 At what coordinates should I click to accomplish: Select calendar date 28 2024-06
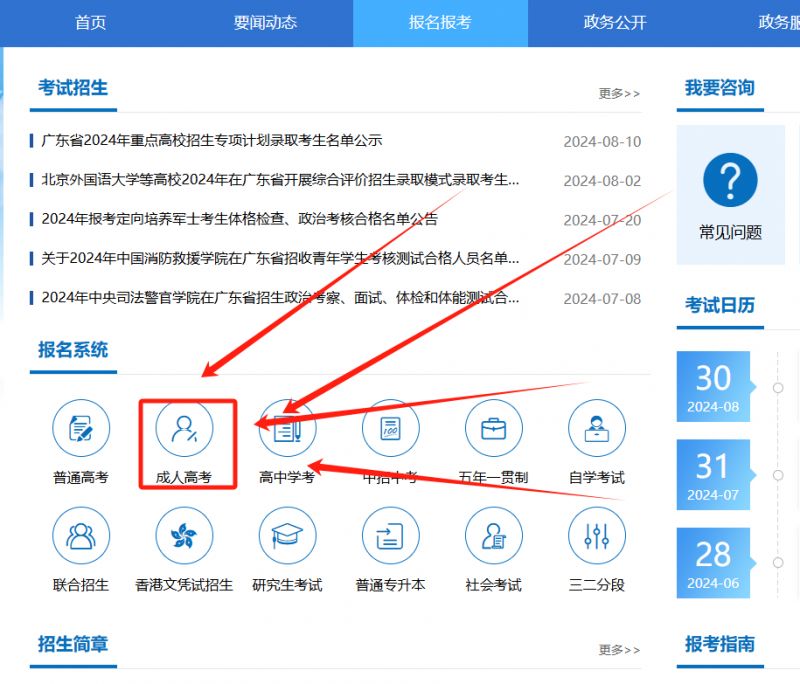coord(713,563)
